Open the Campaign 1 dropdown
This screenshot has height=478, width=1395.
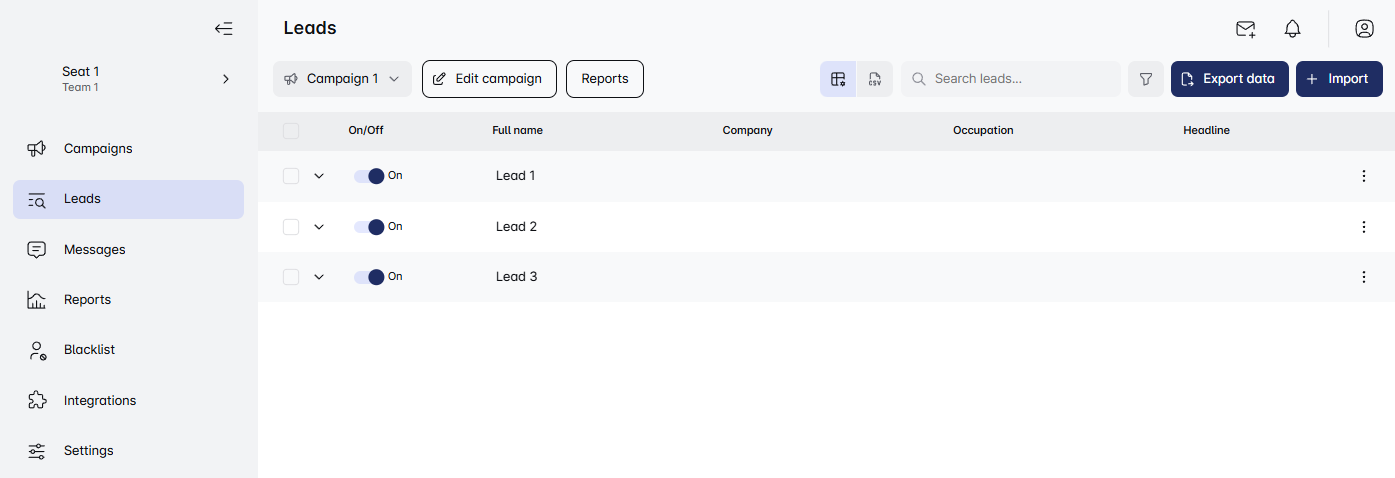click(342, 79)
